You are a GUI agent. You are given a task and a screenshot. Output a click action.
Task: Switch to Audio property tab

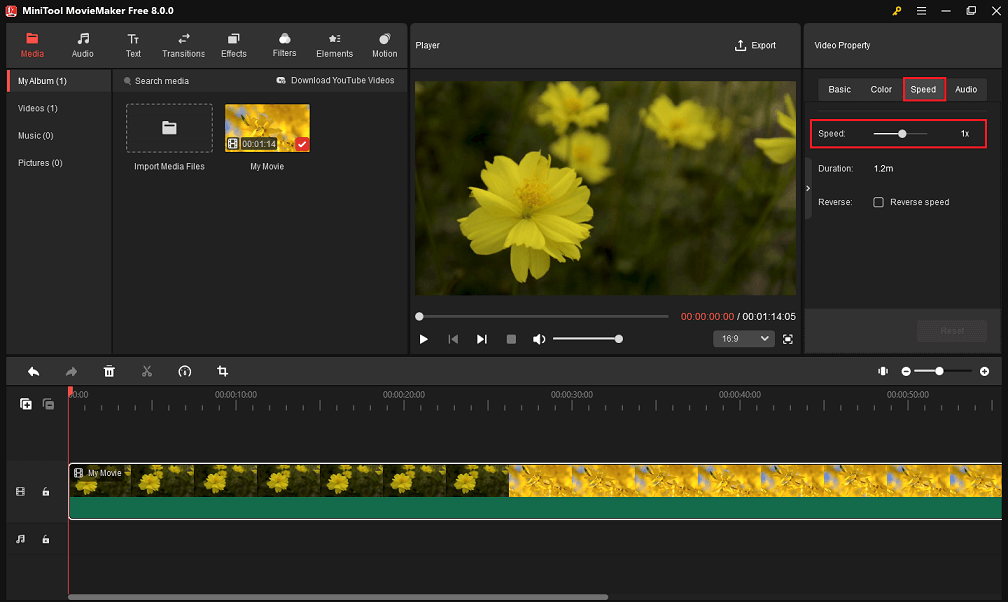pos(966,89)
